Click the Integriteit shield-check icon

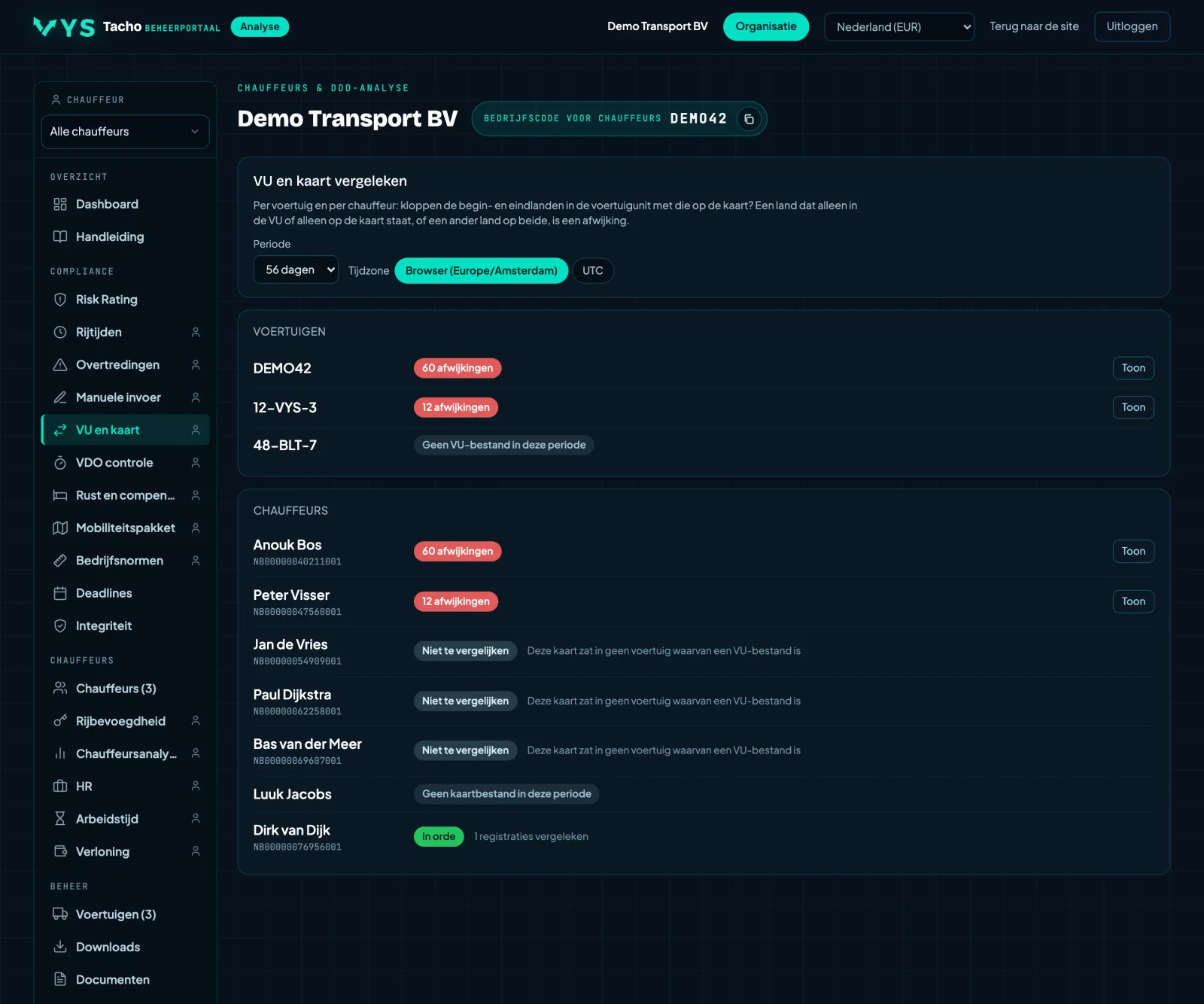pyautogui.click(x=60, y=625)
